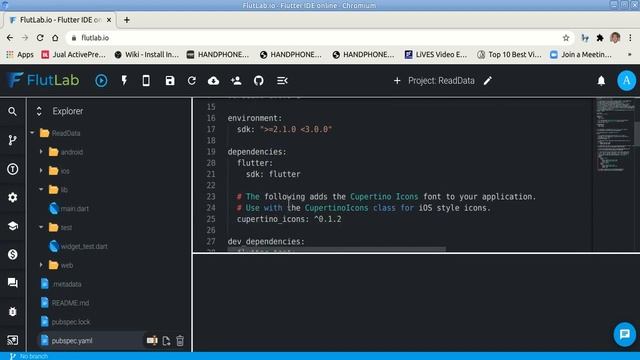Open the Apps bookmarks shortcut
This screenshot has width=640, height=360.
pyautogui.click(x=20, y=54)
